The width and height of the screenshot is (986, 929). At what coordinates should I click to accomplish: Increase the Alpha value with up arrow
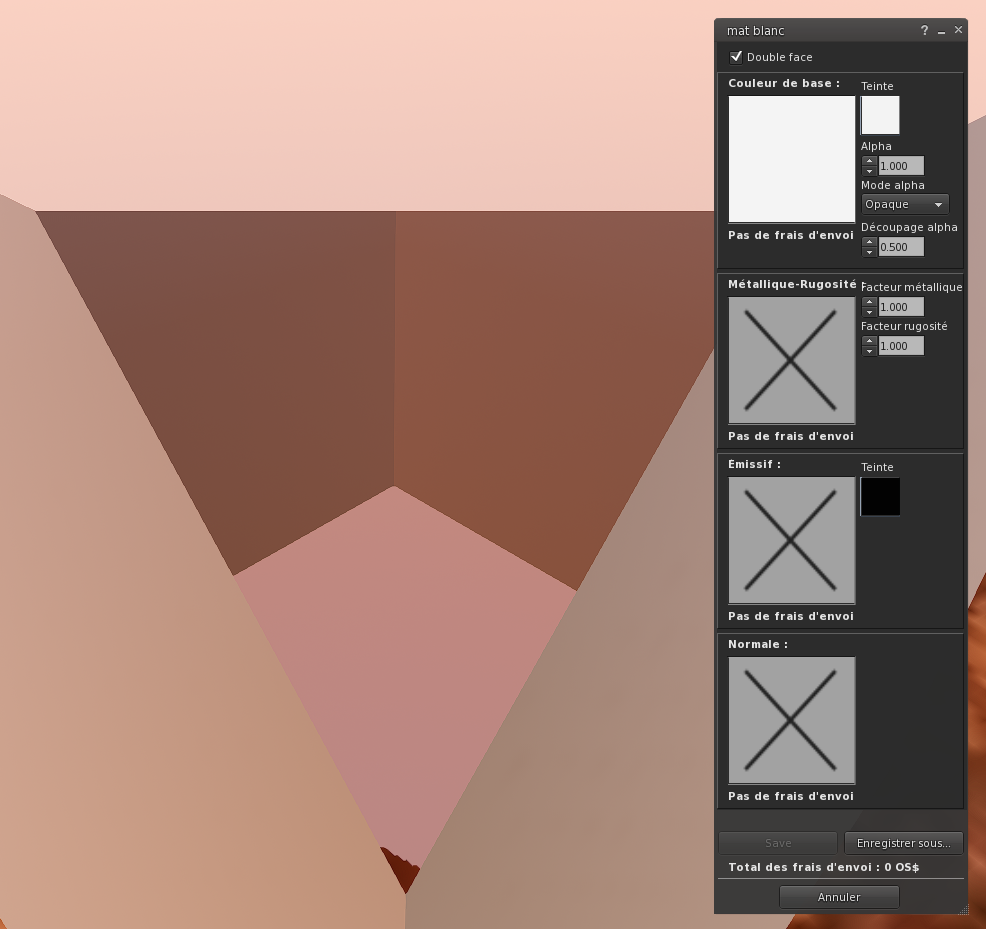click(869, 160)
